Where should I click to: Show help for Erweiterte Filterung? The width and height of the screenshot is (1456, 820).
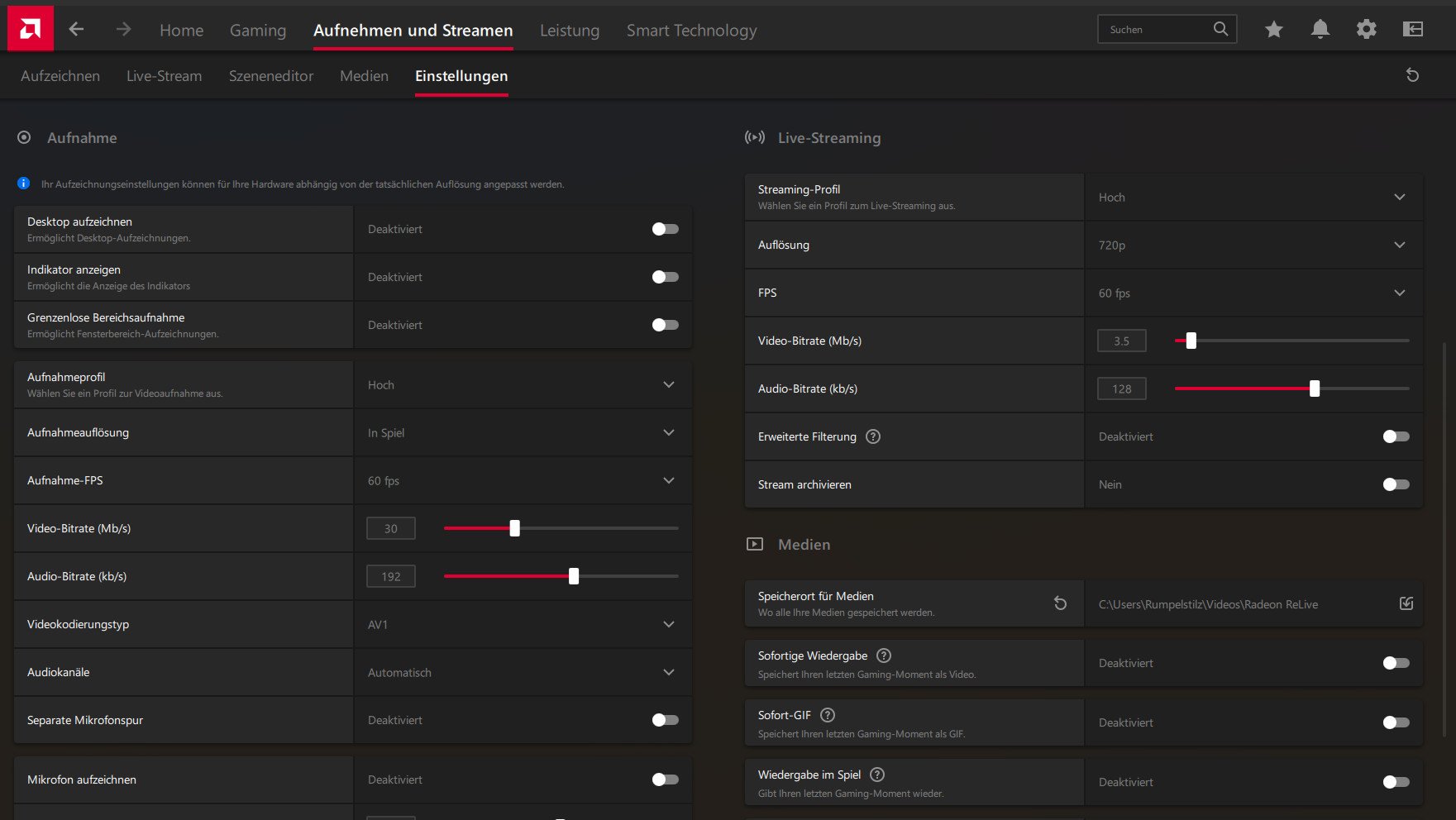[873, 436]
